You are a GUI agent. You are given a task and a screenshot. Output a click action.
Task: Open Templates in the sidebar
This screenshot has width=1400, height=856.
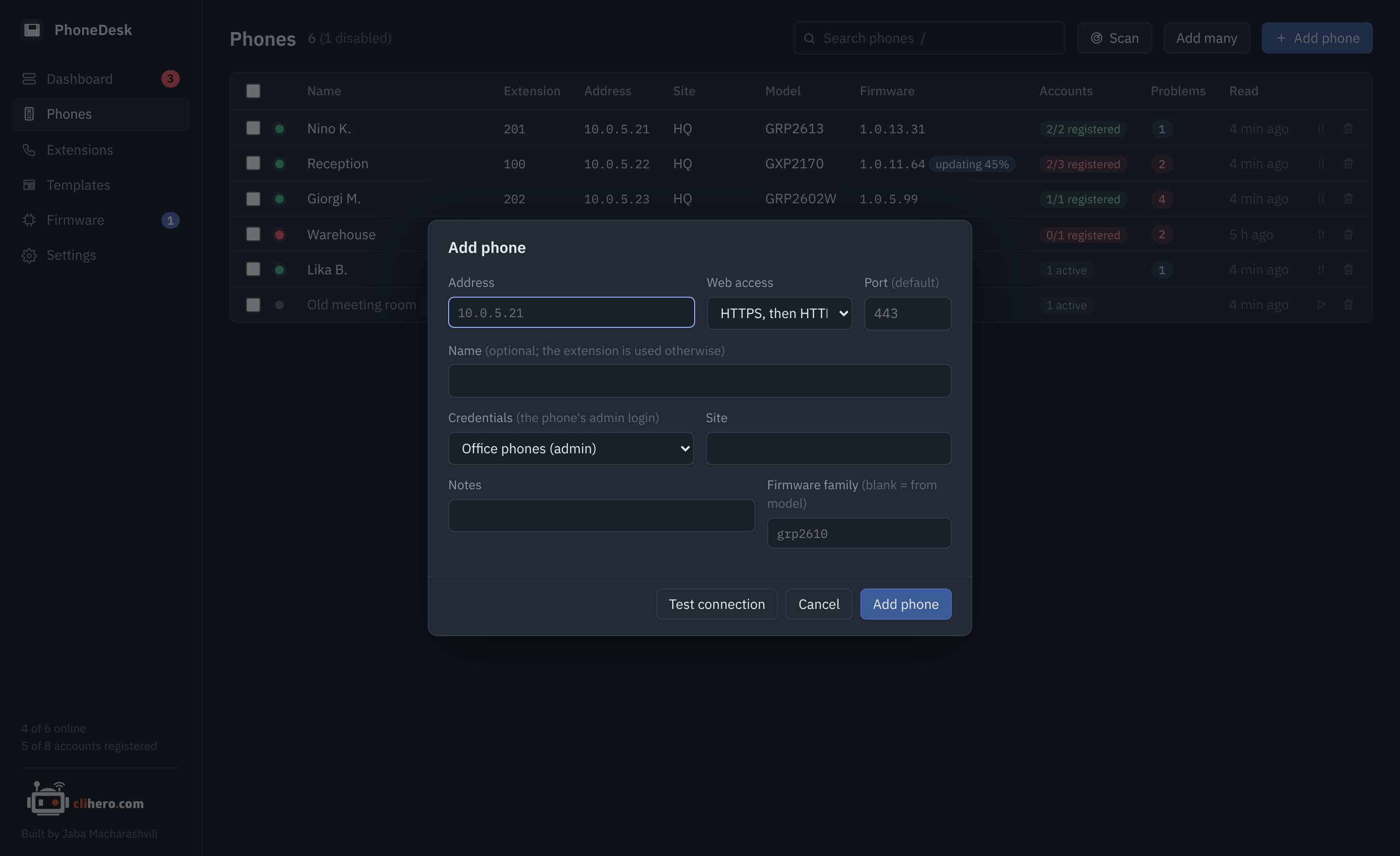(x=101, y=185)
